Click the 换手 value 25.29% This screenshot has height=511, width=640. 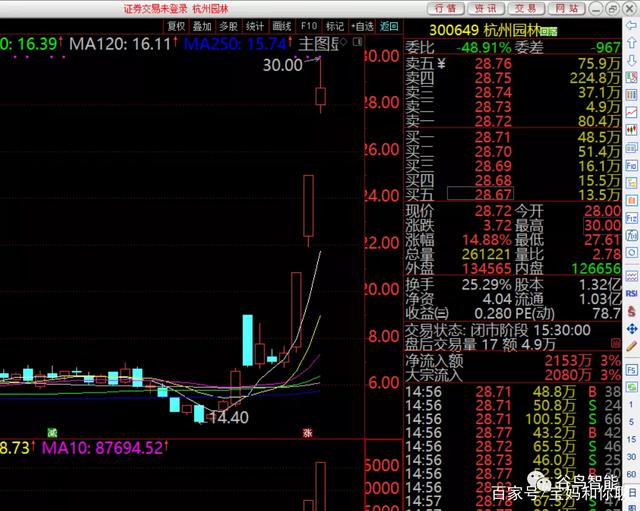coord(487,284)
